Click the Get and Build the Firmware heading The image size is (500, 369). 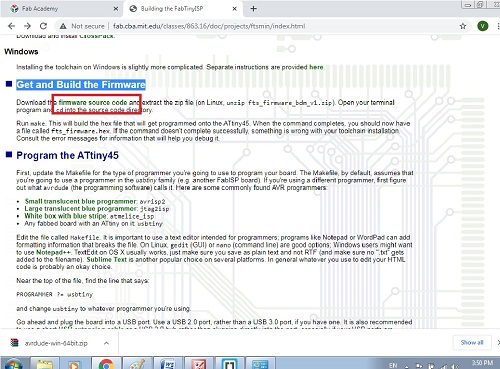81,85
